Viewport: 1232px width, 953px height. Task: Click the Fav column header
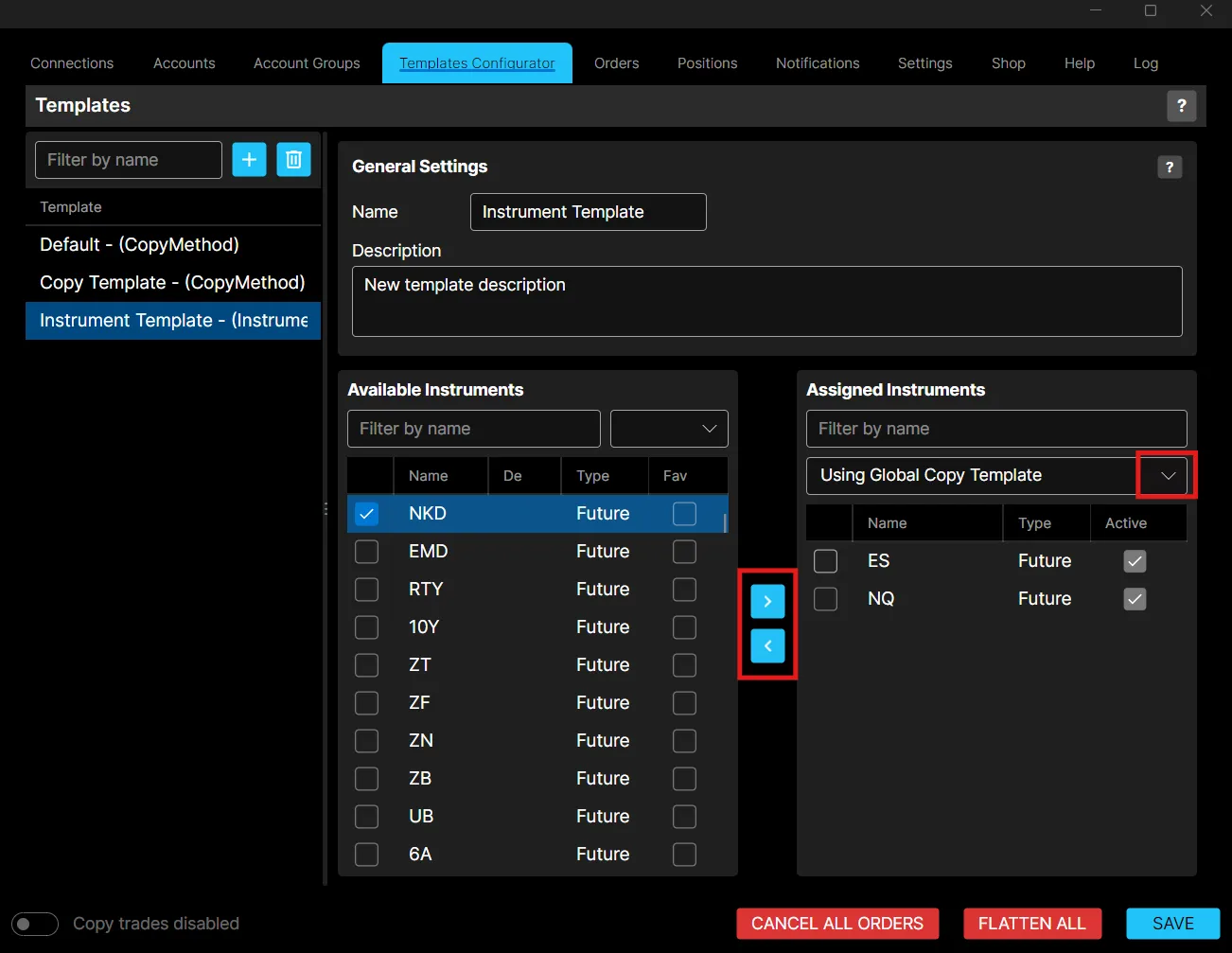[x=688, y=476]
